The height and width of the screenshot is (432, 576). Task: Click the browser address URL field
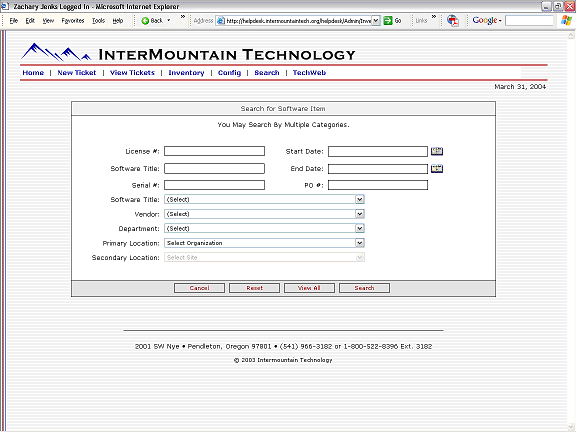[x=298, y=21]
